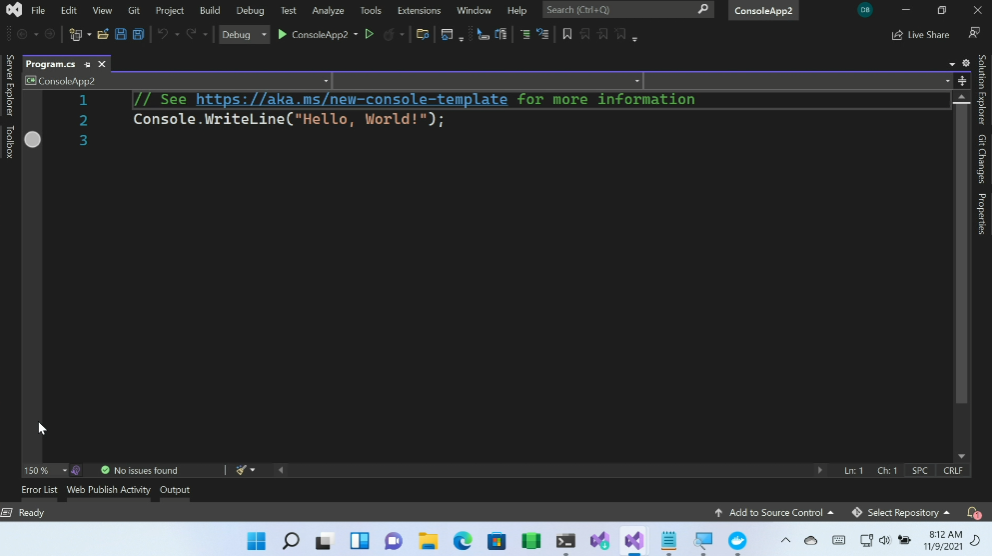Image resolution: width=992 pixels, height=556 pixels.
Task: Switch to the Error List tab
Action: pos(39,490)
